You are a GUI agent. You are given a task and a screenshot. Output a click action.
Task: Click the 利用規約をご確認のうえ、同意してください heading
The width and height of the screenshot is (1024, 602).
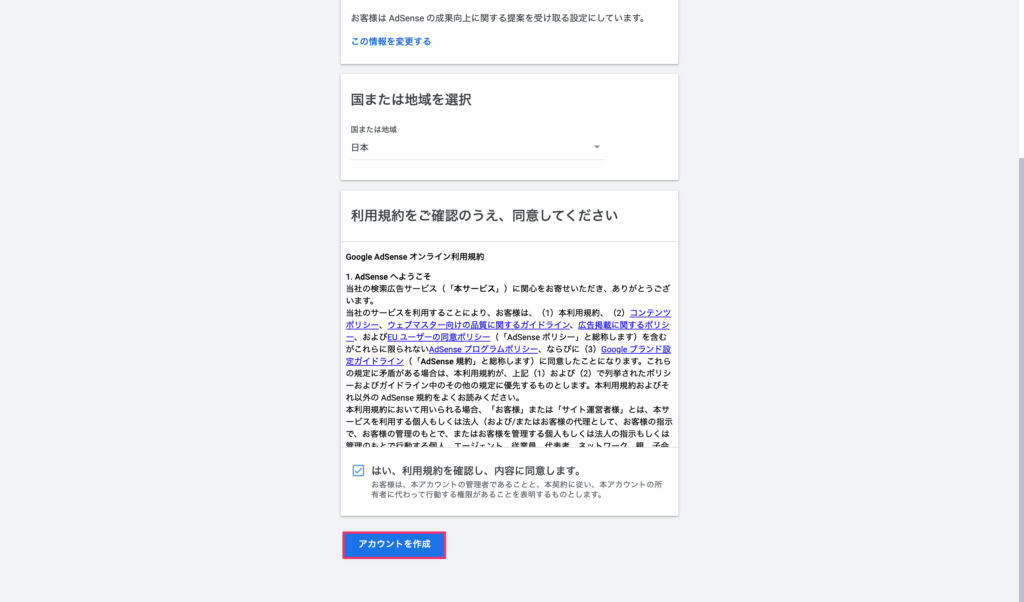coord(484,215)
